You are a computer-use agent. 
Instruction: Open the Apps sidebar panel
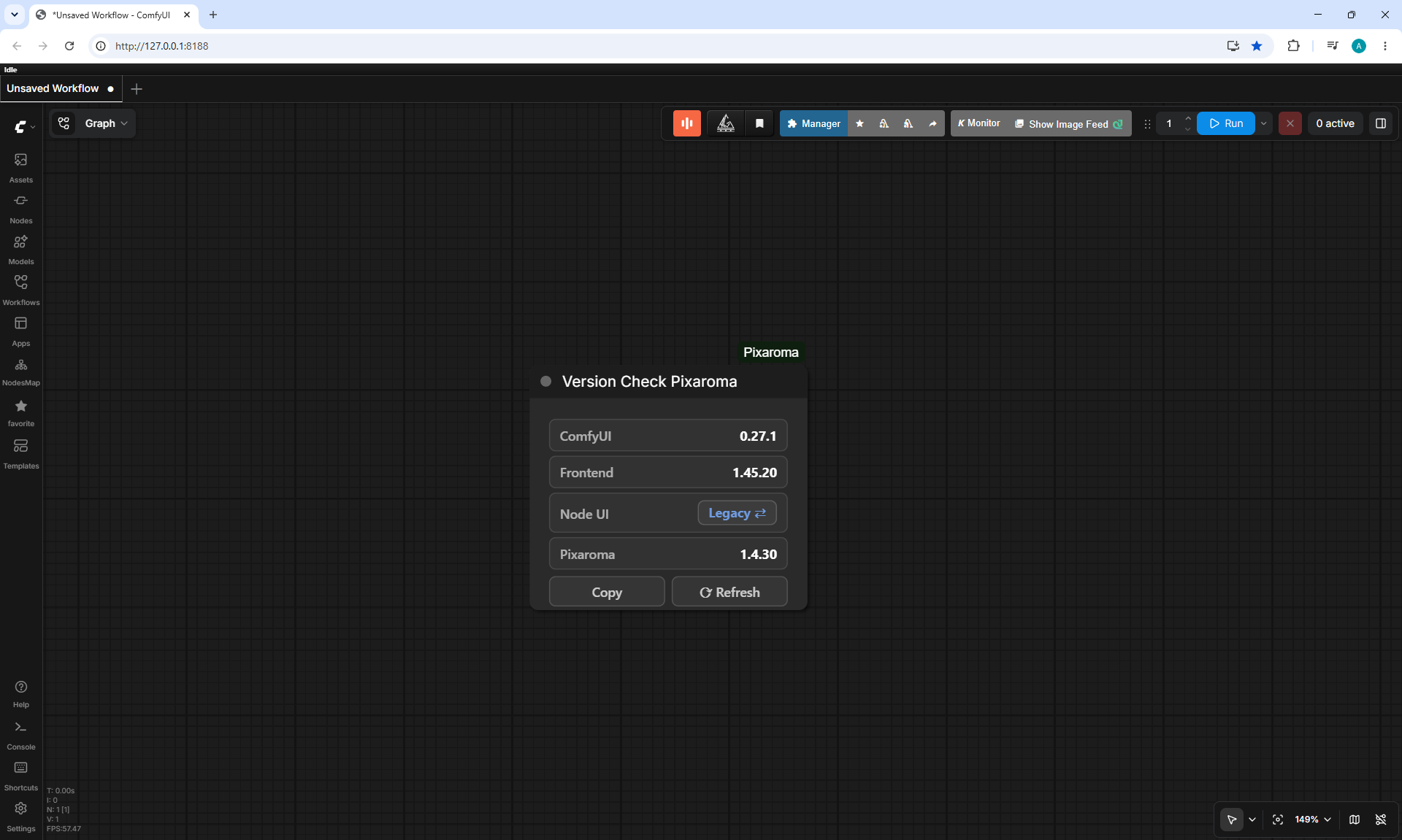tap(21, 331)
